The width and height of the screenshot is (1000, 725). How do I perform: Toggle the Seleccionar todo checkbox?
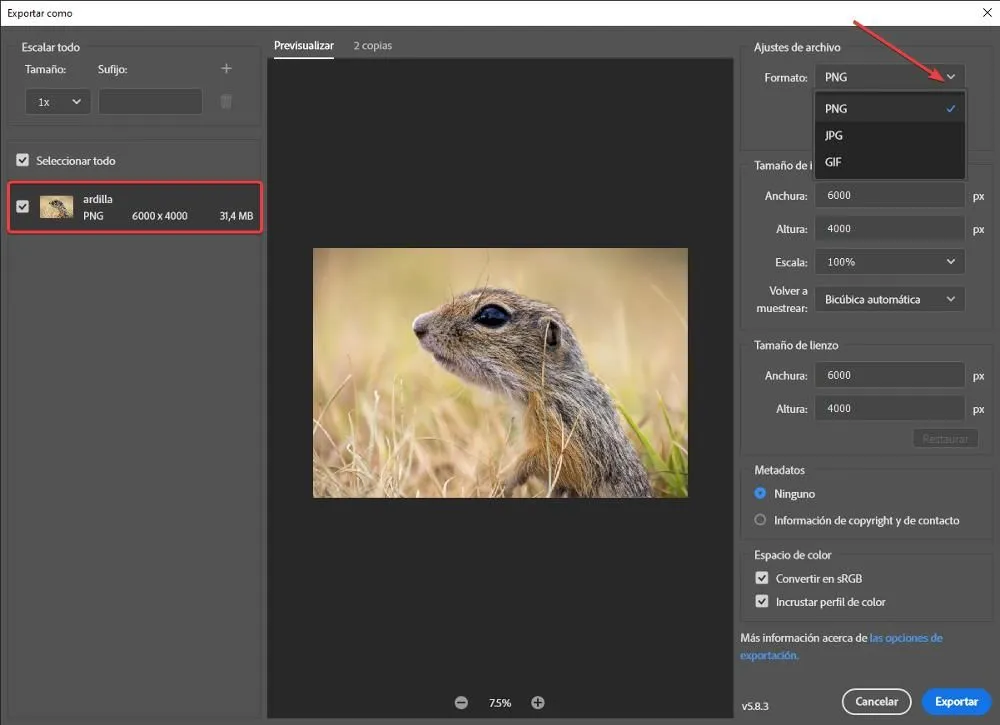(x=23, y=160)
